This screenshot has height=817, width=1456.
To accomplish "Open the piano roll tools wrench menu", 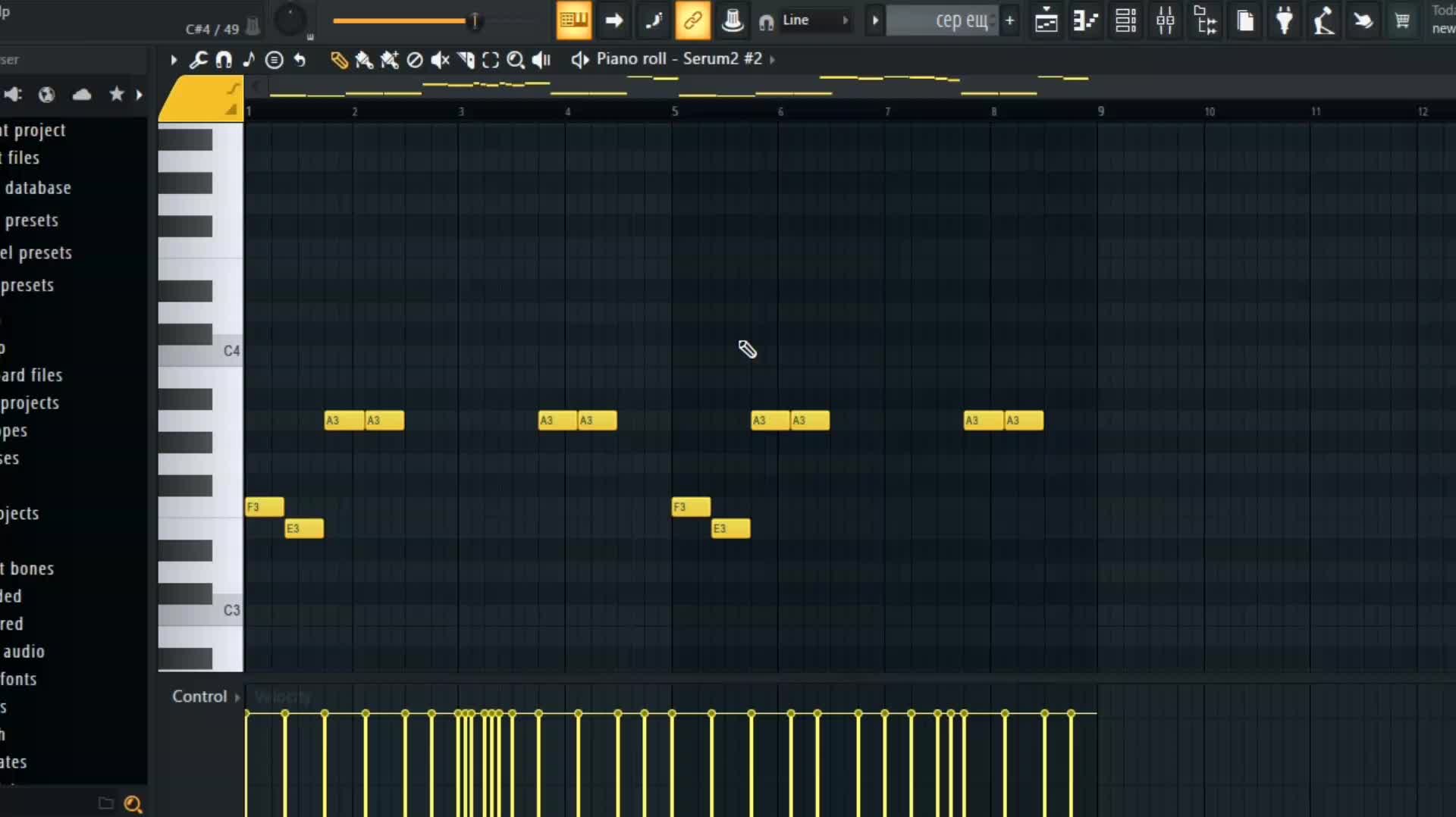I will [x=199, y=60].
